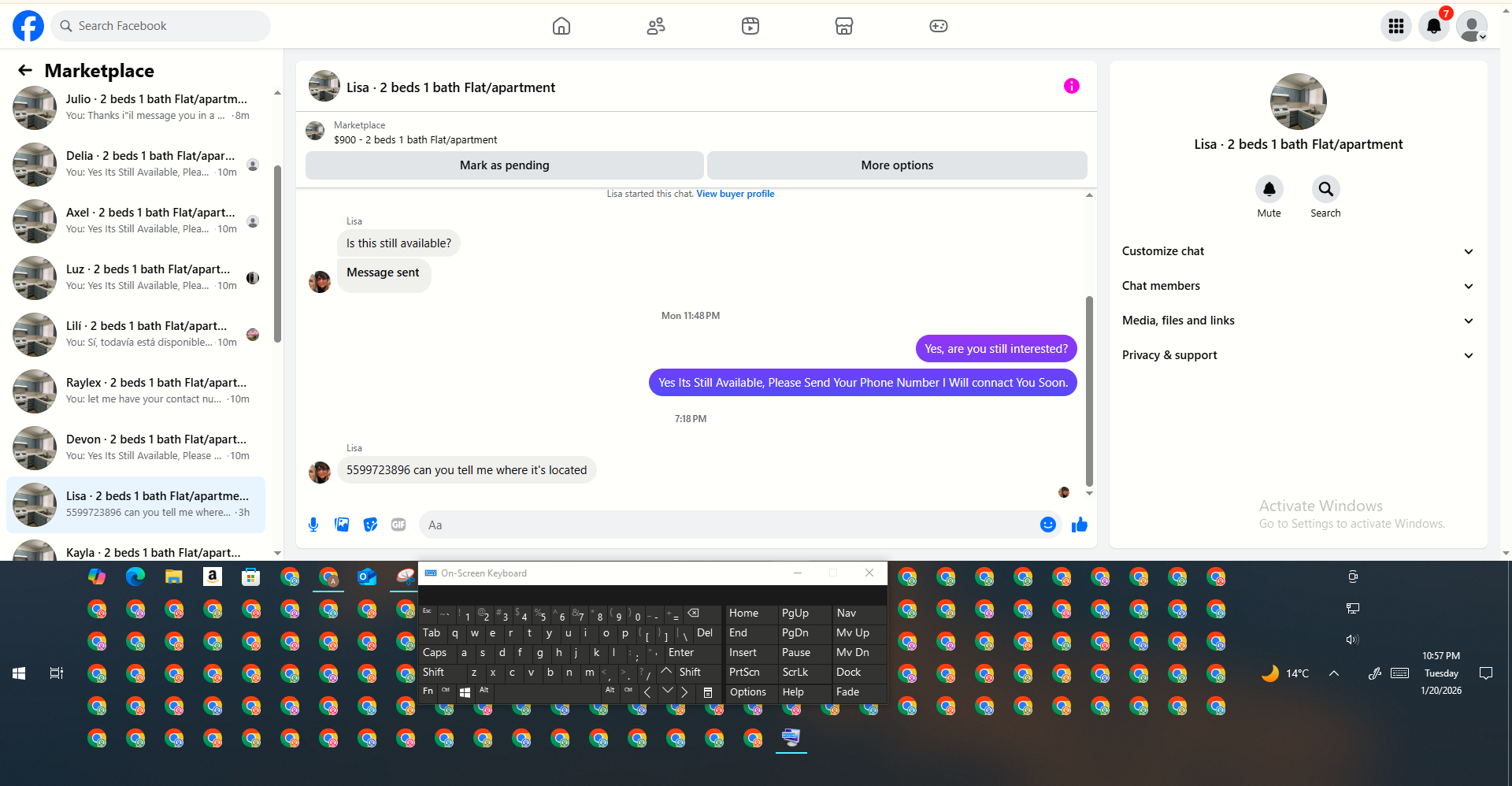This screenshot has width=1512, height=786.
Task: Click the Facebook logo
Action: click(x=28, y=26)
